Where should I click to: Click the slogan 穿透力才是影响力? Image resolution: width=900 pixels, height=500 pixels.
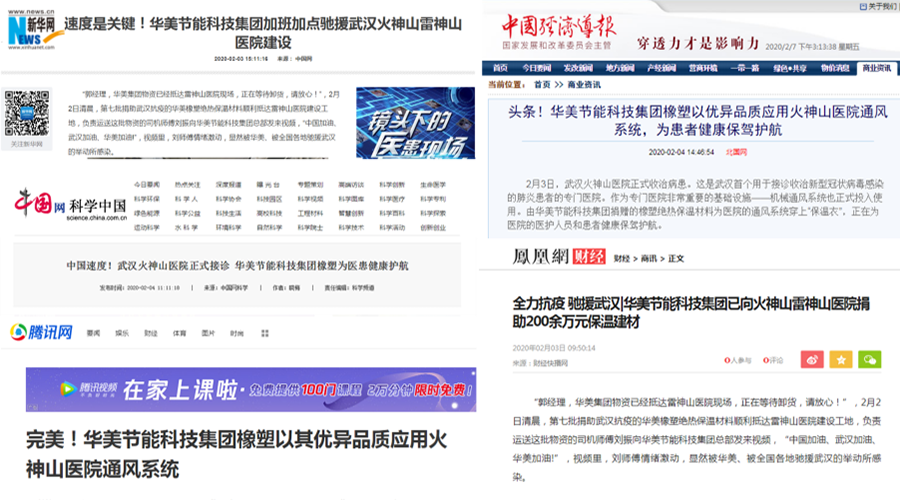(697, 43)
